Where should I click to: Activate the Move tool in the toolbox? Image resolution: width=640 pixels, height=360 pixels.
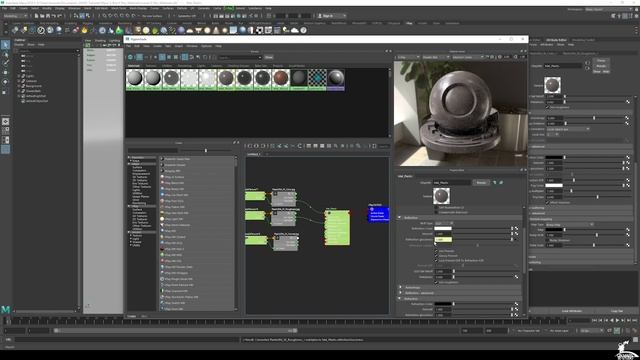[x=5, y=73]
